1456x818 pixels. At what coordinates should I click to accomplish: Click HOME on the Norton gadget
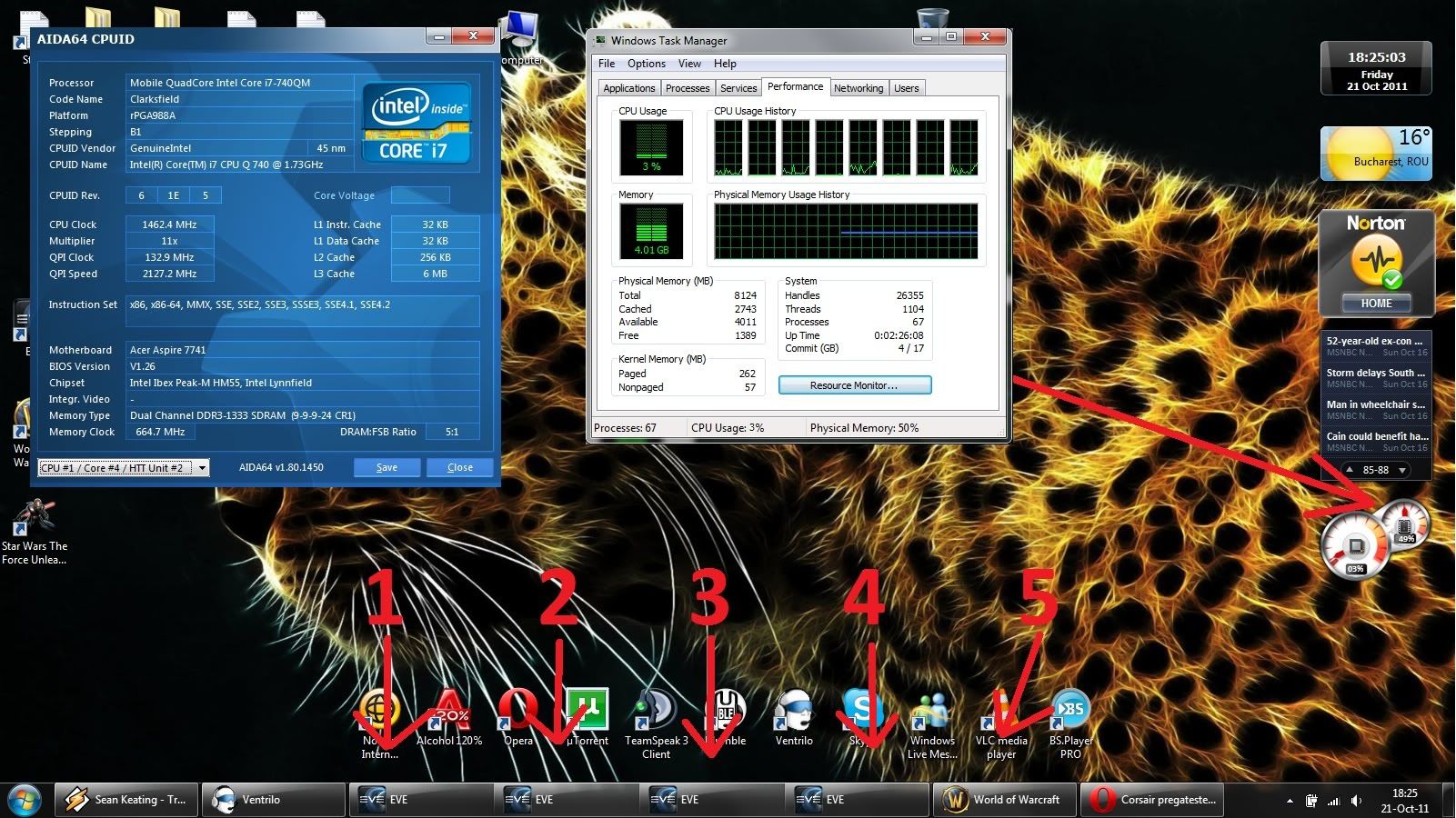coord(1376,304)
